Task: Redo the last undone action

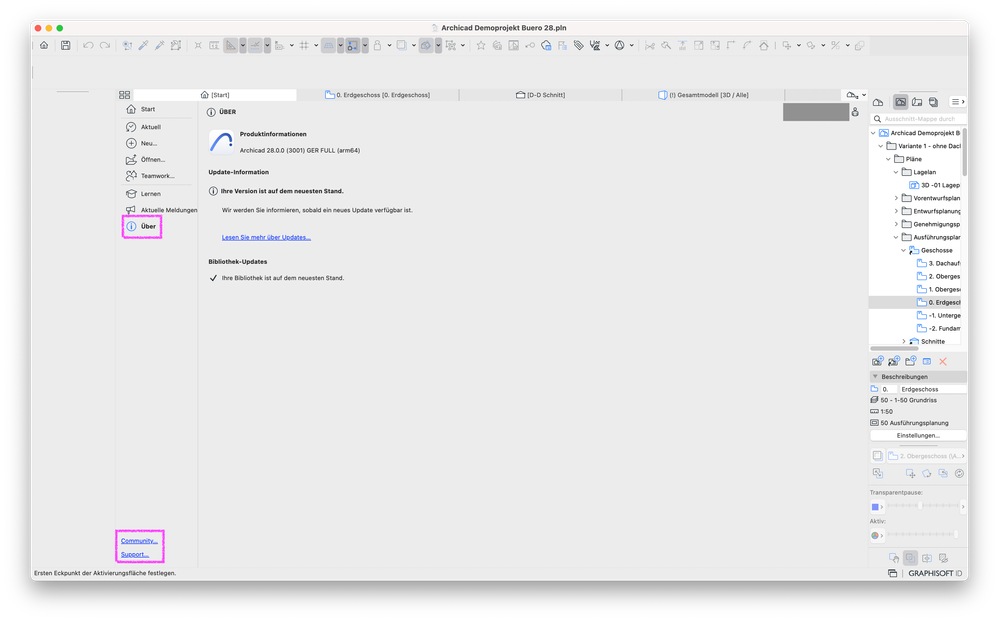Action: click(105, 45)
